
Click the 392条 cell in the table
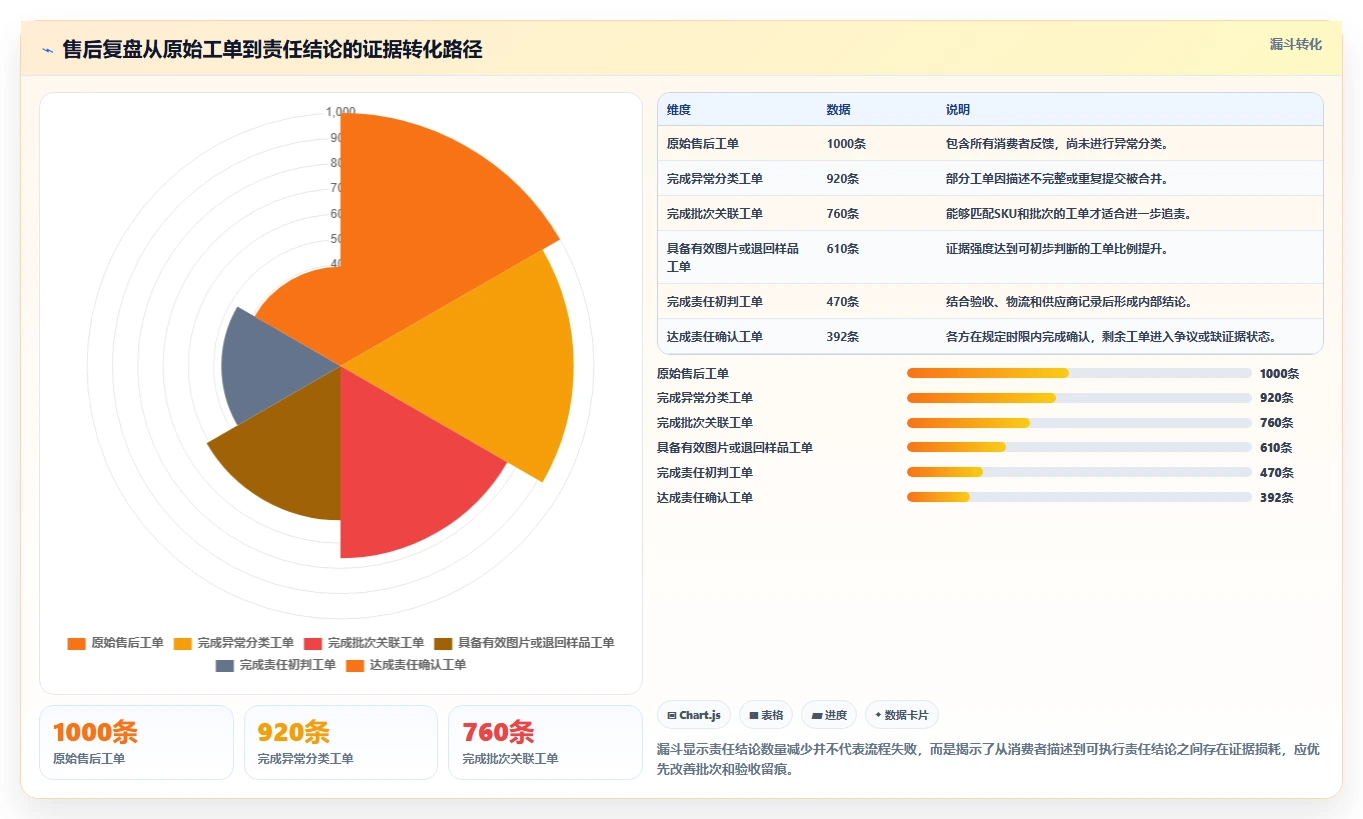[843, 337]
